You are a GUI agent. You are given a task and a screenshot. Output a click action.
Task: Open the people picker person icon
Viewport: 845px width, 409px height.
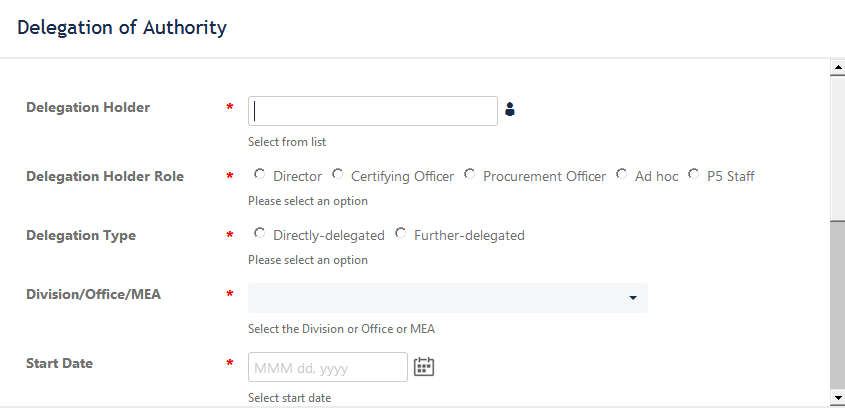510,109
